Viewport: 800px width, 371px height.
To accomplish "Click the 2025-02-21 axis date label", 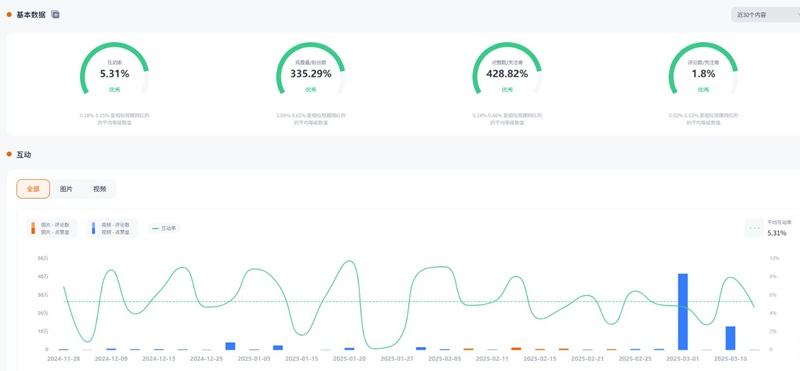I will 588,359.
